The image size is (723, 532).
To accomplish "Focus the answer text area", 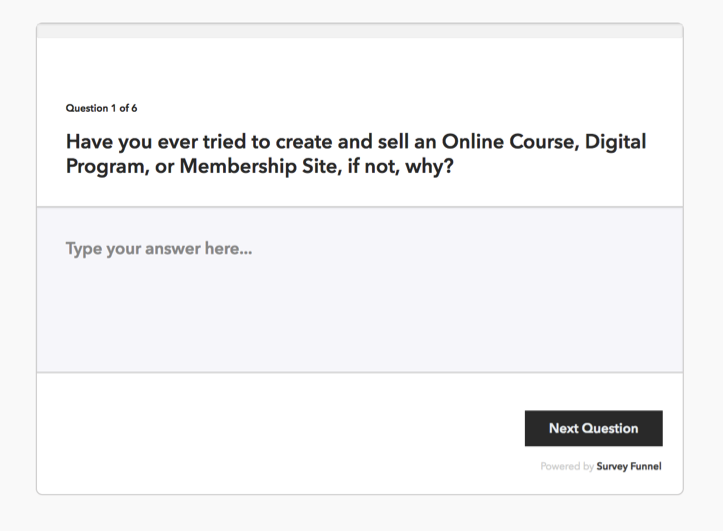I will tap(360, 290).
